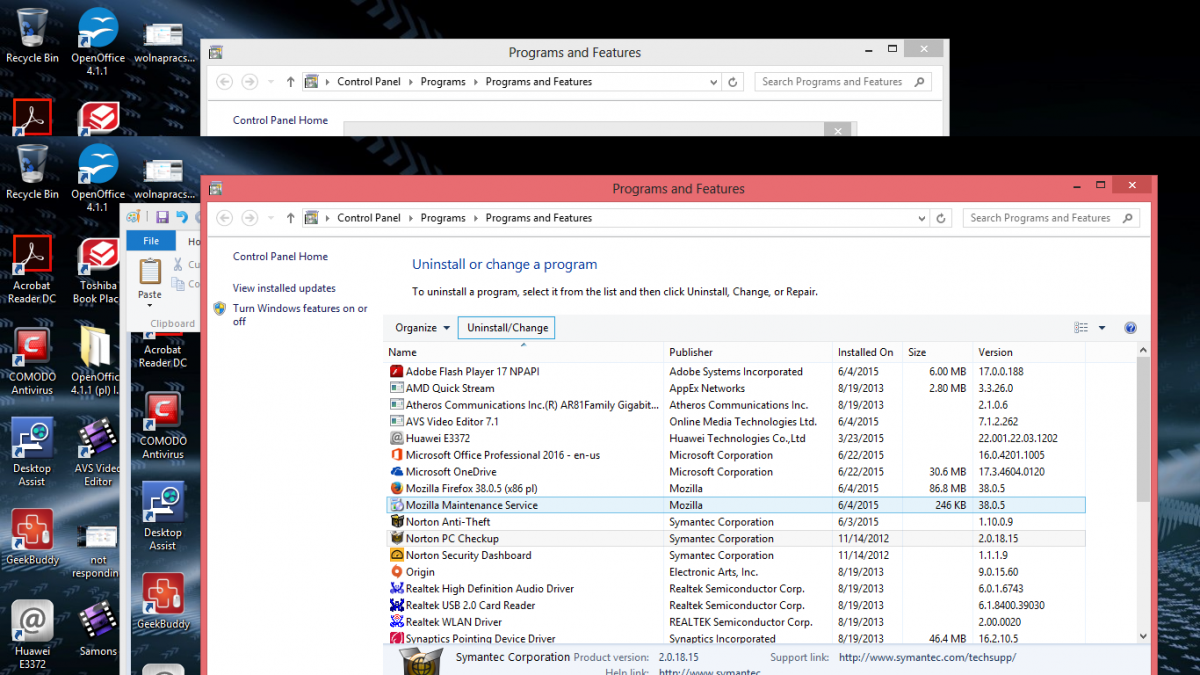Click the undo arrow in the Paint toolbar
The height and width of the screenshot is (675, 1200).
(x=182, y=217)
